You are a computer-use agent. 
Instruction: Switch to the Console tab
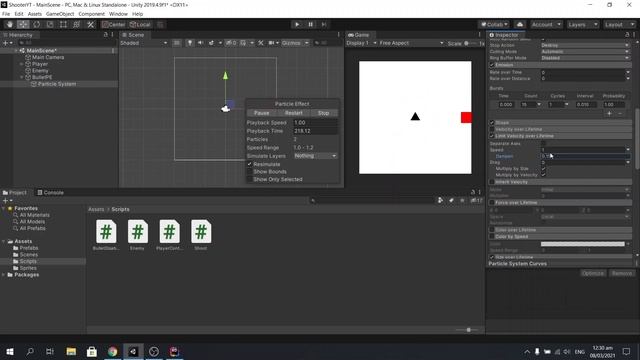point(51,193)
